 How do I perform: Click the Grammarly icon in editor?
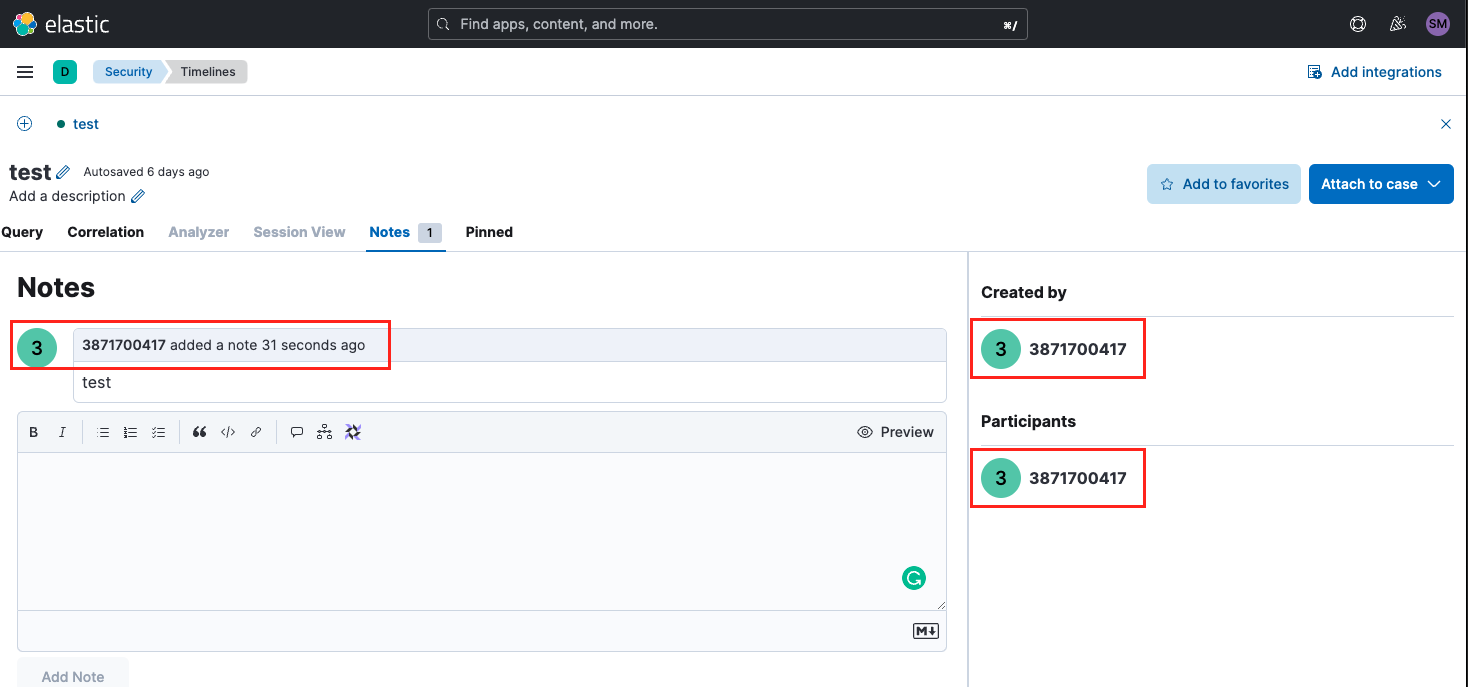tap(914, 577)
